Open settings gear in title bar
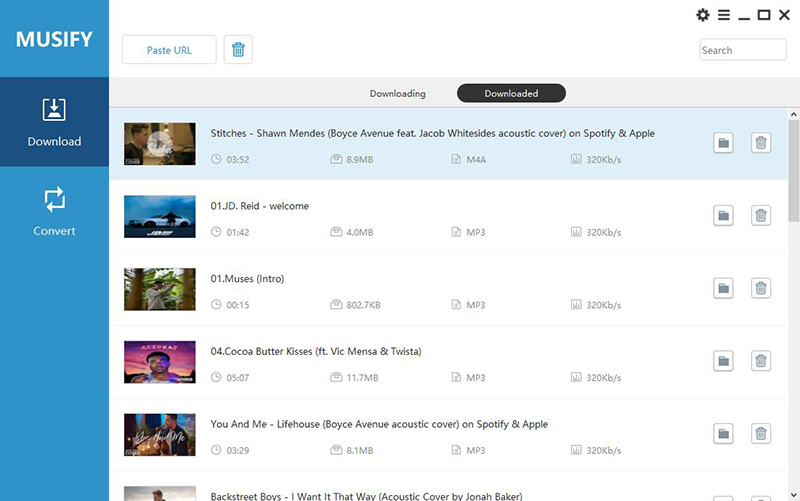The height and width of the screenshot is (501, 800). click(x=703, y=15)
